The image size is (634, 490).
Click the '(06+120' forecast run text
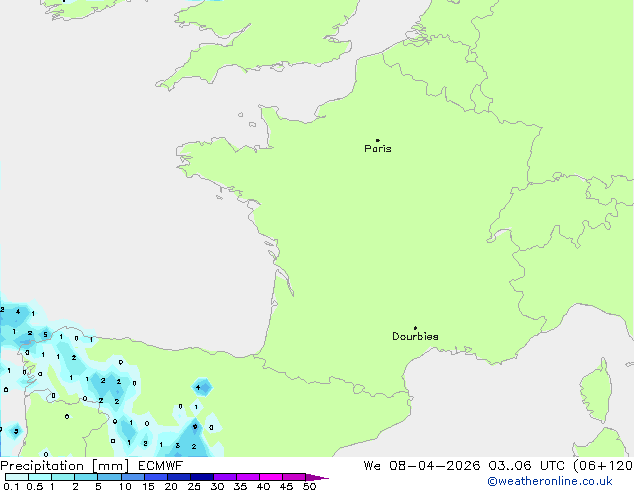603,466
